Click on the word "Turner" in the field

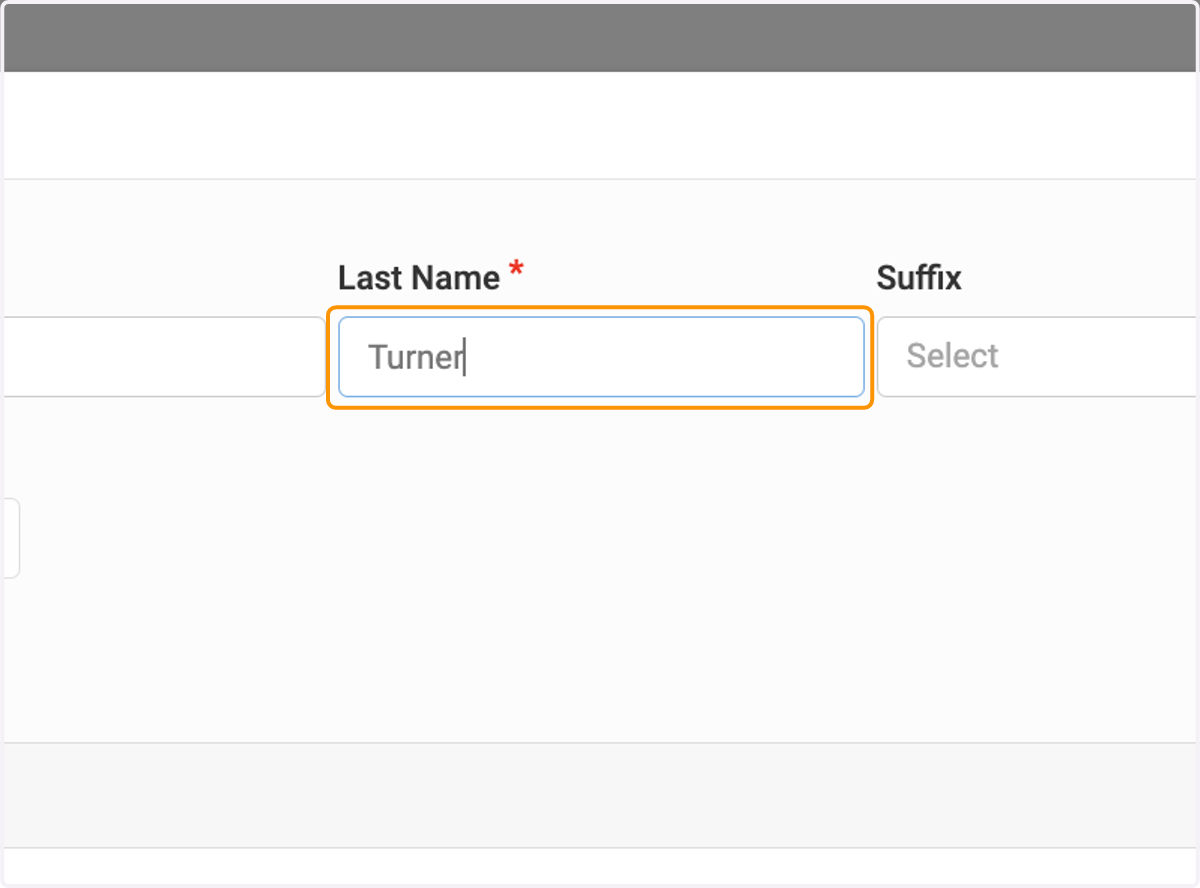[x=415, y=357]
